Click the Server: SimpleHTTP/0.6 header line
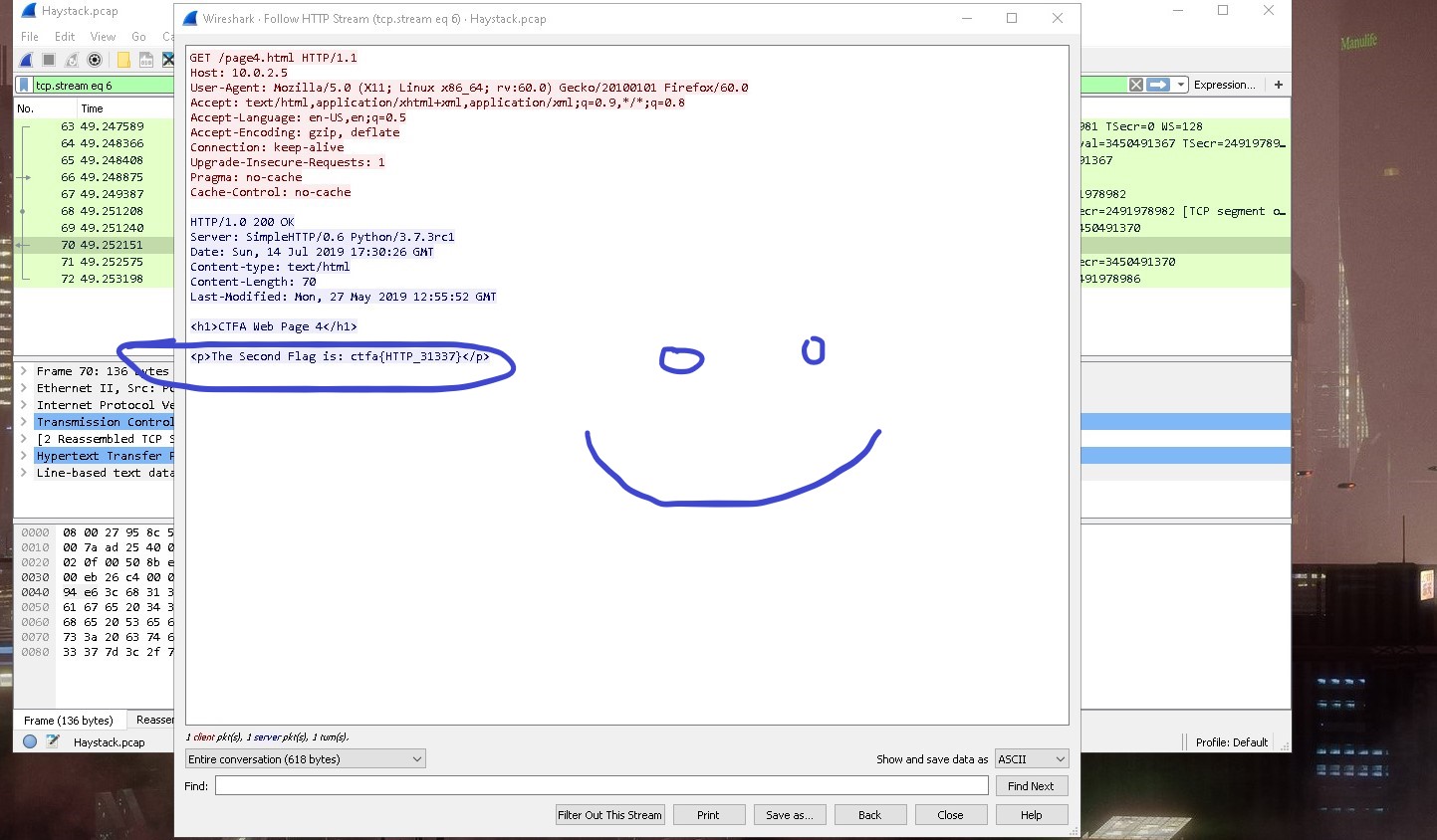Image resolution: width=1437 pixels, height=840 pixels. [x=323, y=237]
